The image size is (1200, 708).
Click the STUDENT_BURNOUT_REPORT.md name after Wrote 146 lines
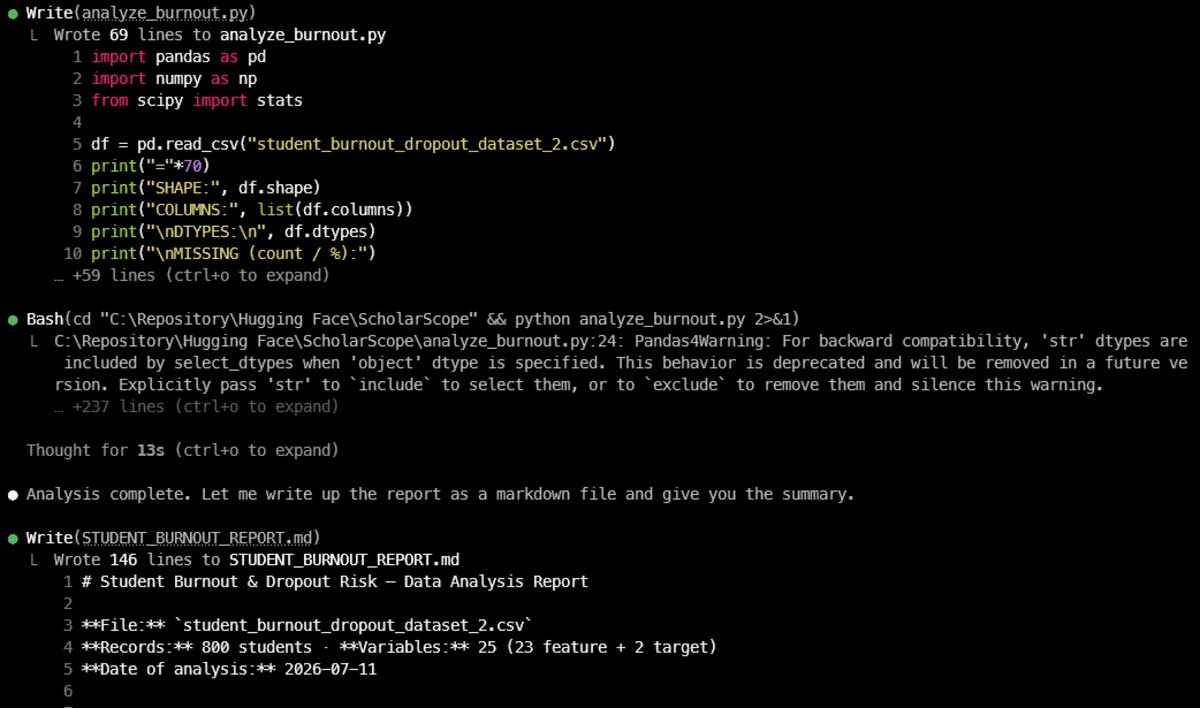click(344, 560)
